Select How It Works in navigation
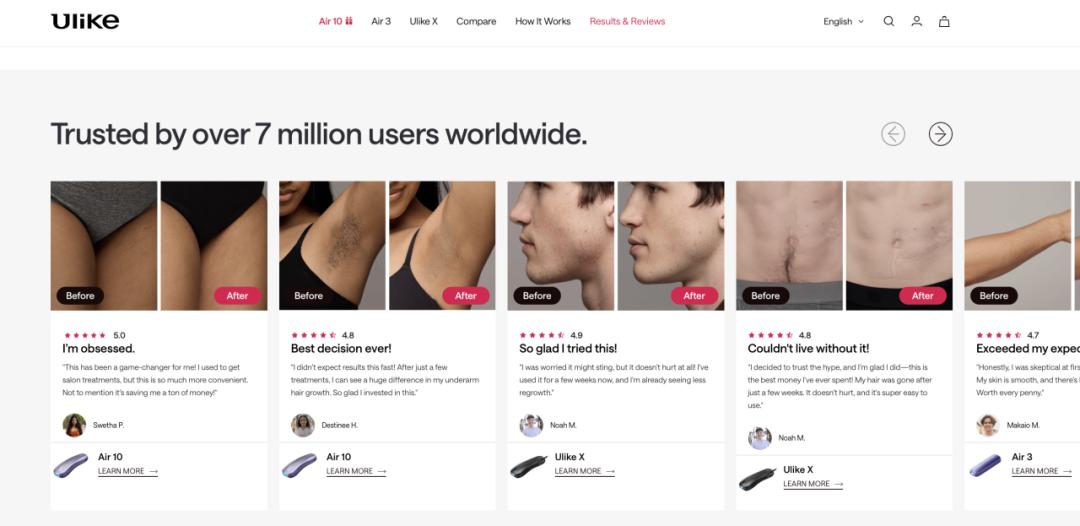The width and height of the screenshot is (1080, 526). pos(543,21)
